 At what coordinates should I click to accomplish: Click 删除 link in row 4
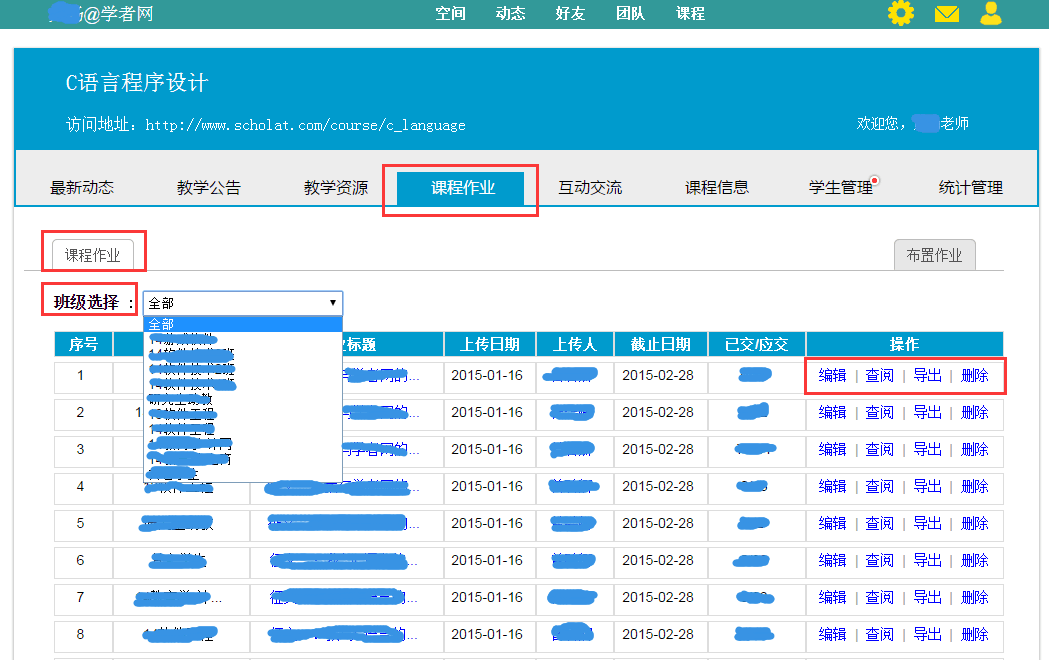(x=974, y=486)
